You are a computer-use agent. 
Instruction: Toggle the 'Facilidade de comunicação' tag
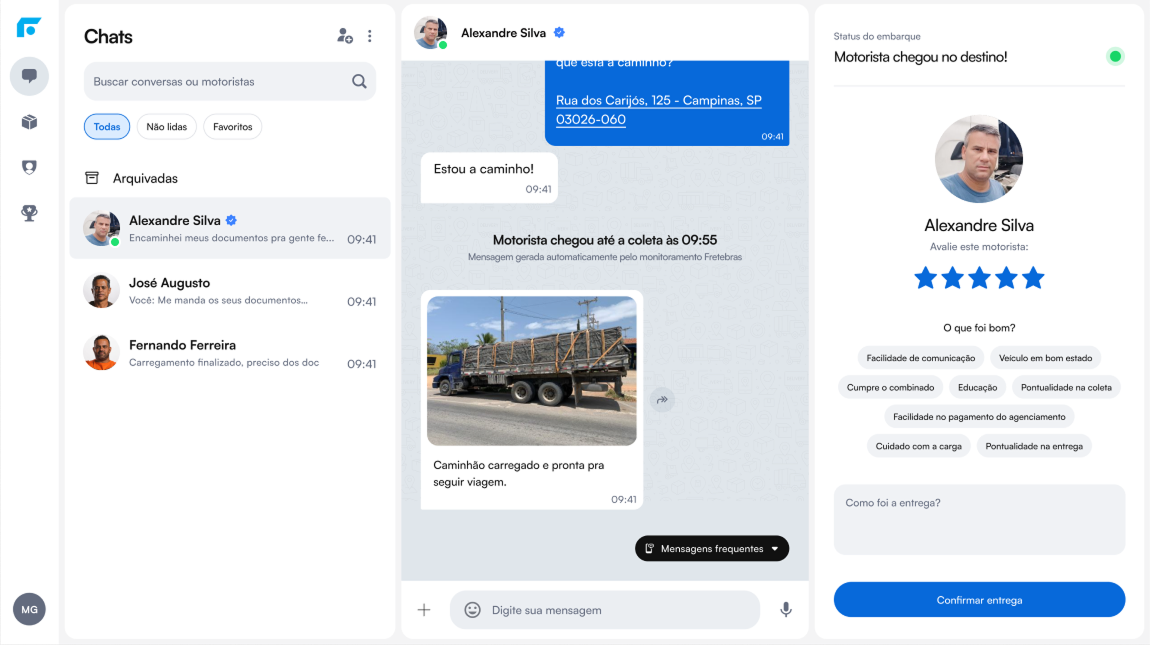click(920, 358)
